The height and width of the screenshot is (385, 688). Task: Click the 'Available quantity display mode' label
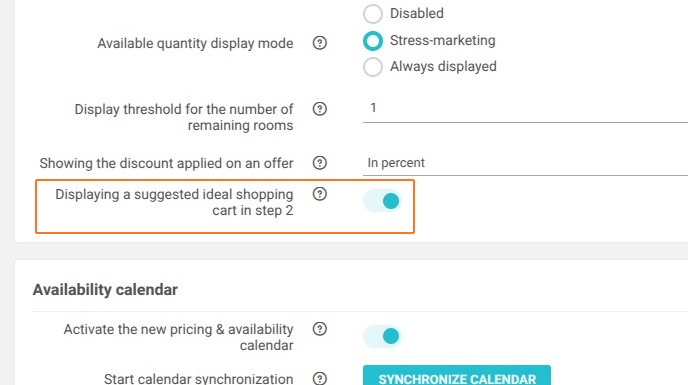[195, 43]
